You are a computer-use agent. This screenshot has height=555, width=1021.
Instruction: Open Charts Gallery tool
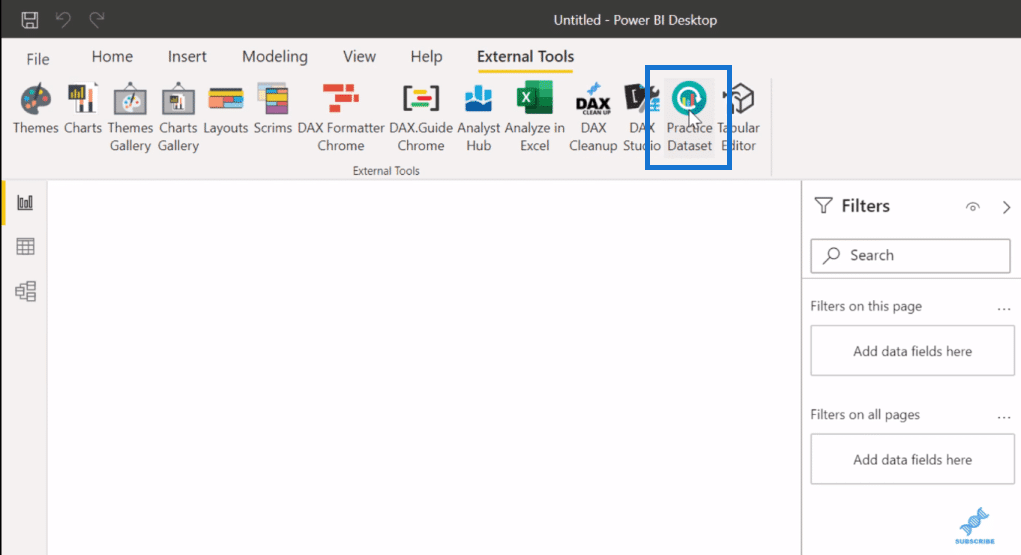(x=178, y=118)
